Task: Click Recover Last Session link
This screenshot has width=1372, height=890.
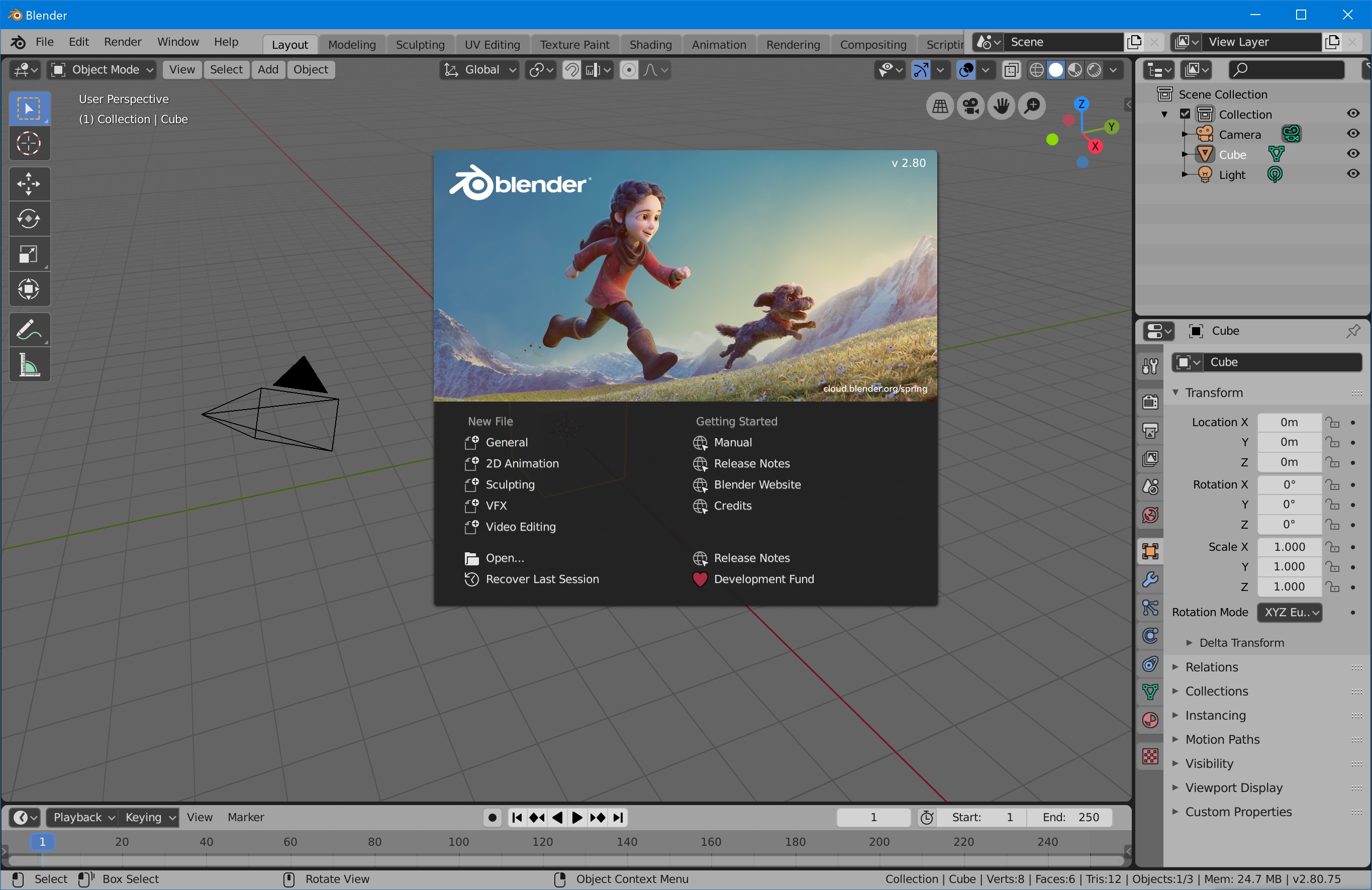Action: click(x=542, y=579)
